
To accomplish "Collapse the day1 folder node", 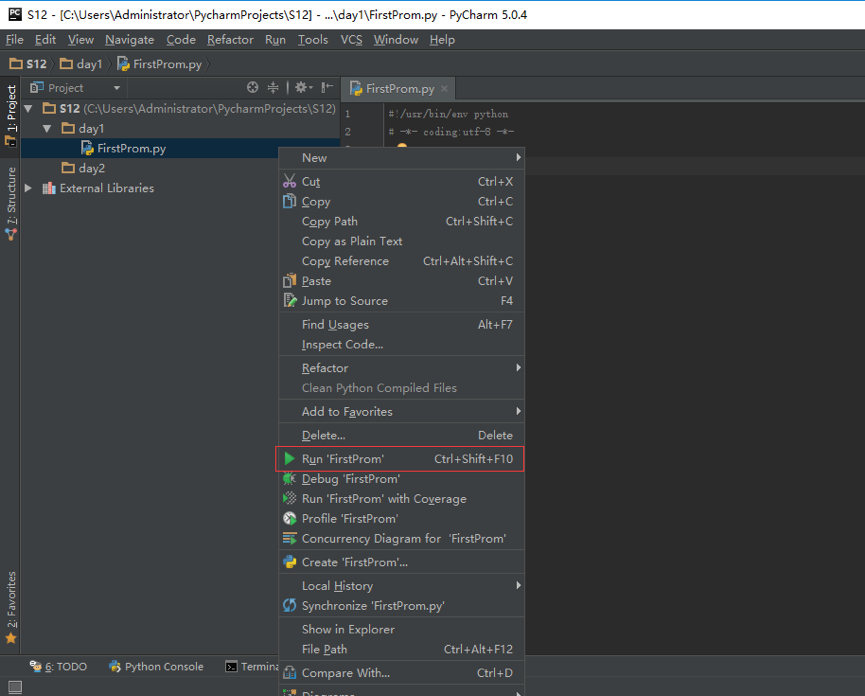I will pyautogui.click(x=47, y=129).
